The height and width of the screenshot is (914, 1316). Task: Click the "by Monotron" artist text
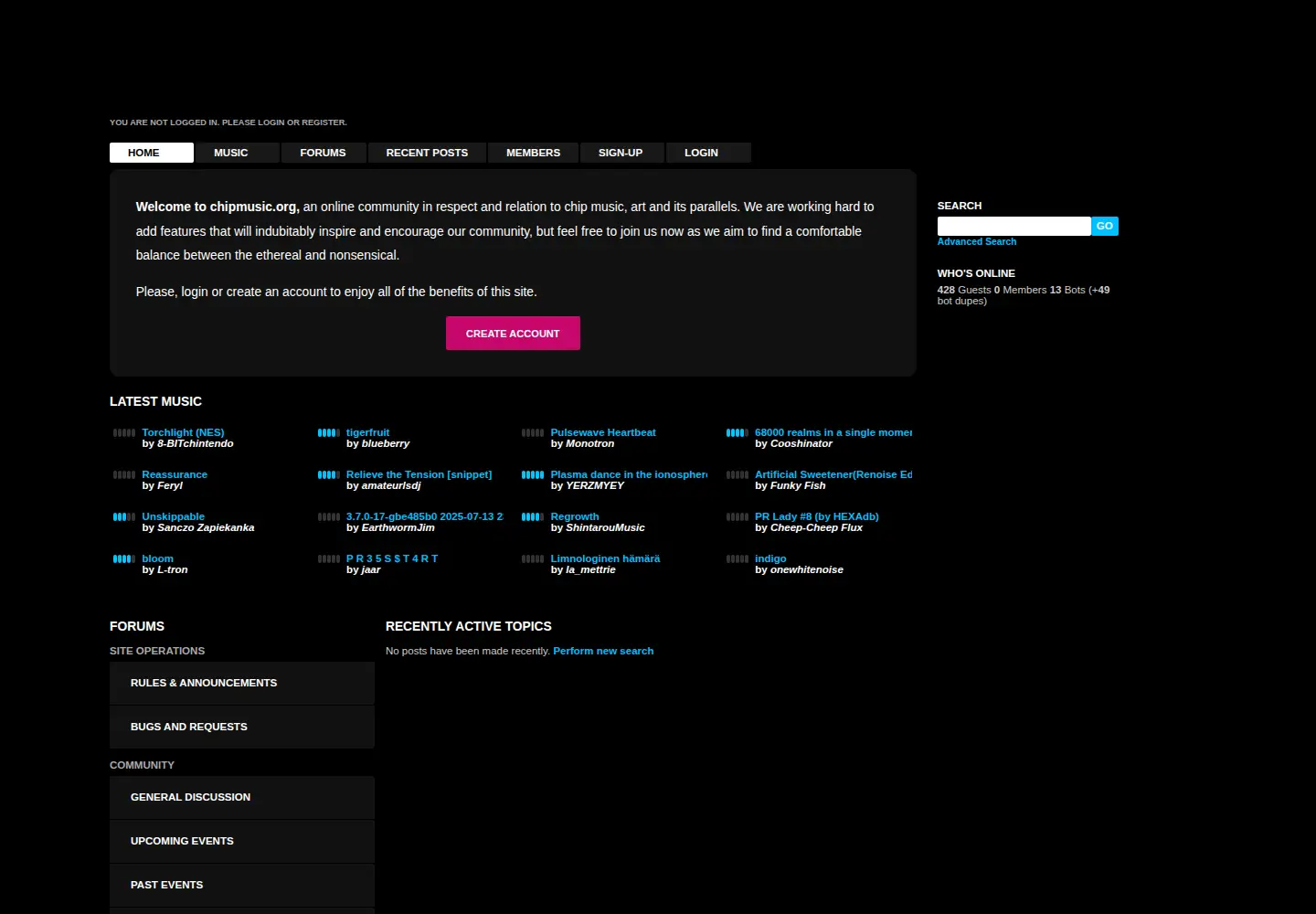pyautogui.click(x=582, y=444)
